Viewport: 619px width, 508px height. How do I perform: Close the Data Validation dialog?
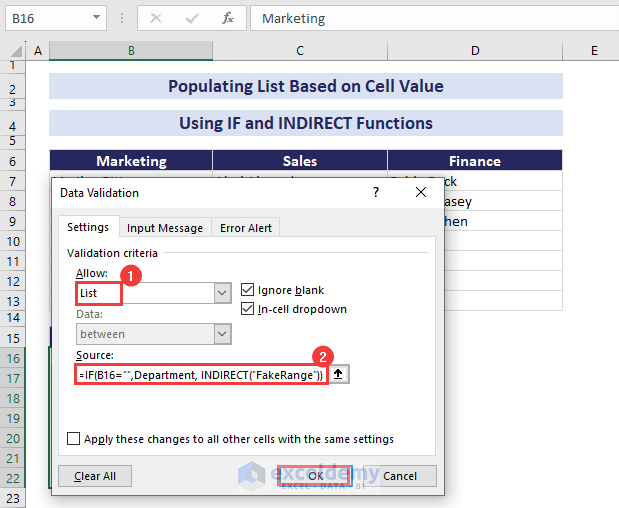(x=421, y=192)
